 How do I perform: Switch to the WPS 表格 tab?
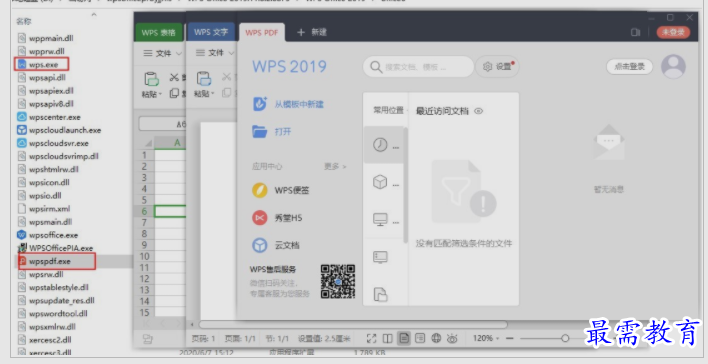(158, 33)
